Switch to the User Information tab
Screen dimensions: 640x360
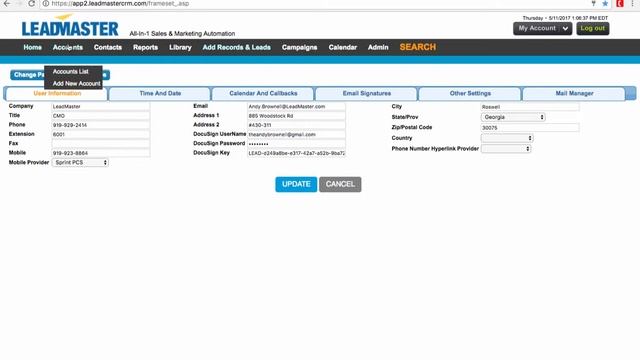click(x=57, y=93)
